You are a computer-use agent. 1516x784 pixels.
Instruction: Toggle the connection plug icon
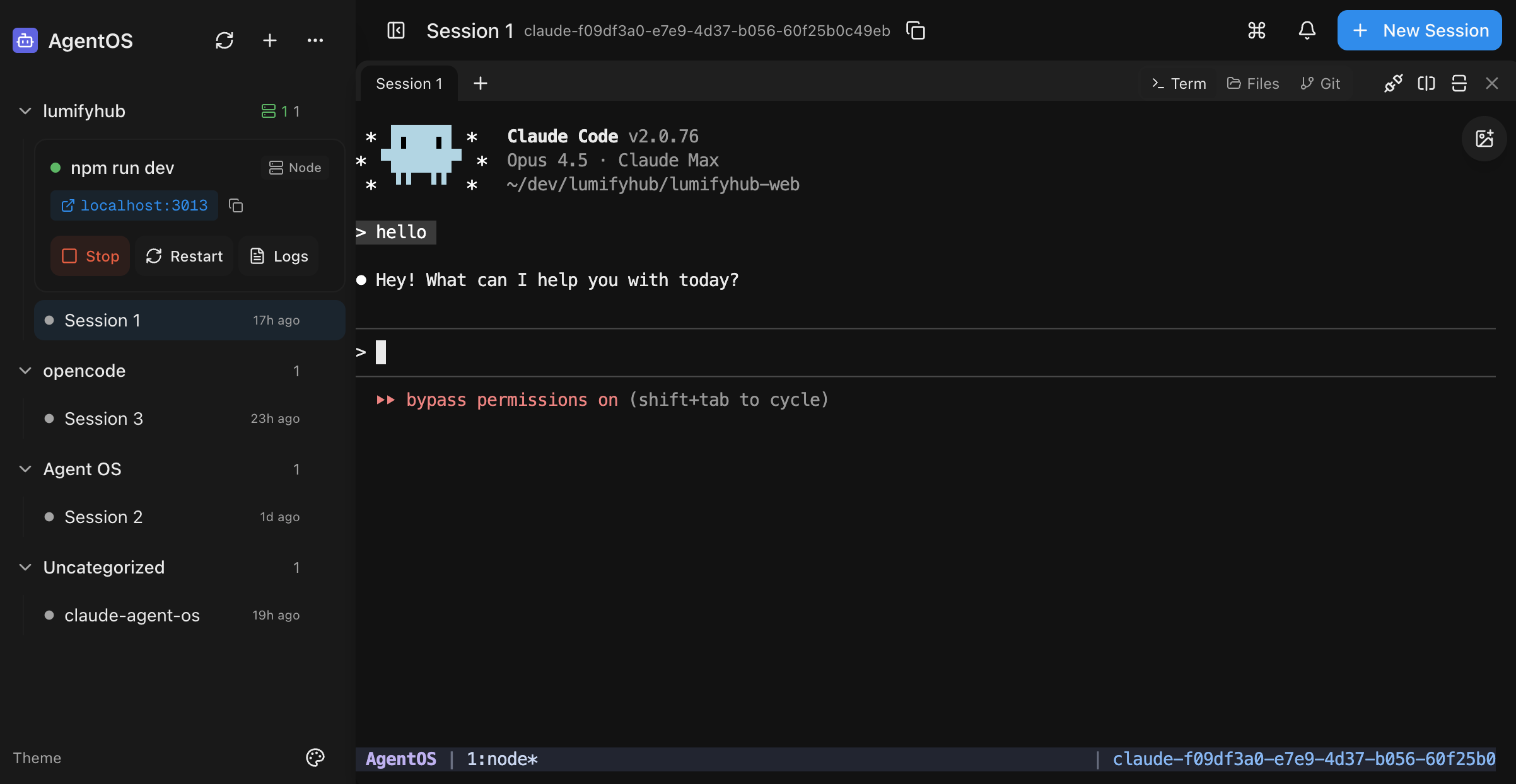[1393, 83]
